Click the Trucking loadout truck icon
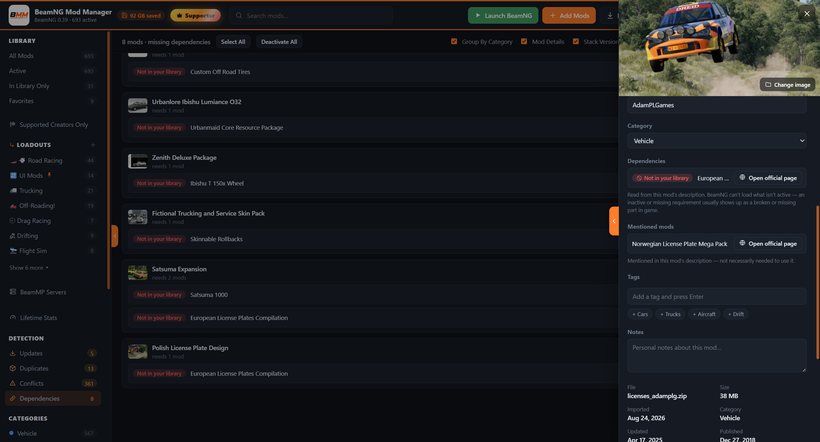This screenshot has width=820, height=442. click(14, 191)
